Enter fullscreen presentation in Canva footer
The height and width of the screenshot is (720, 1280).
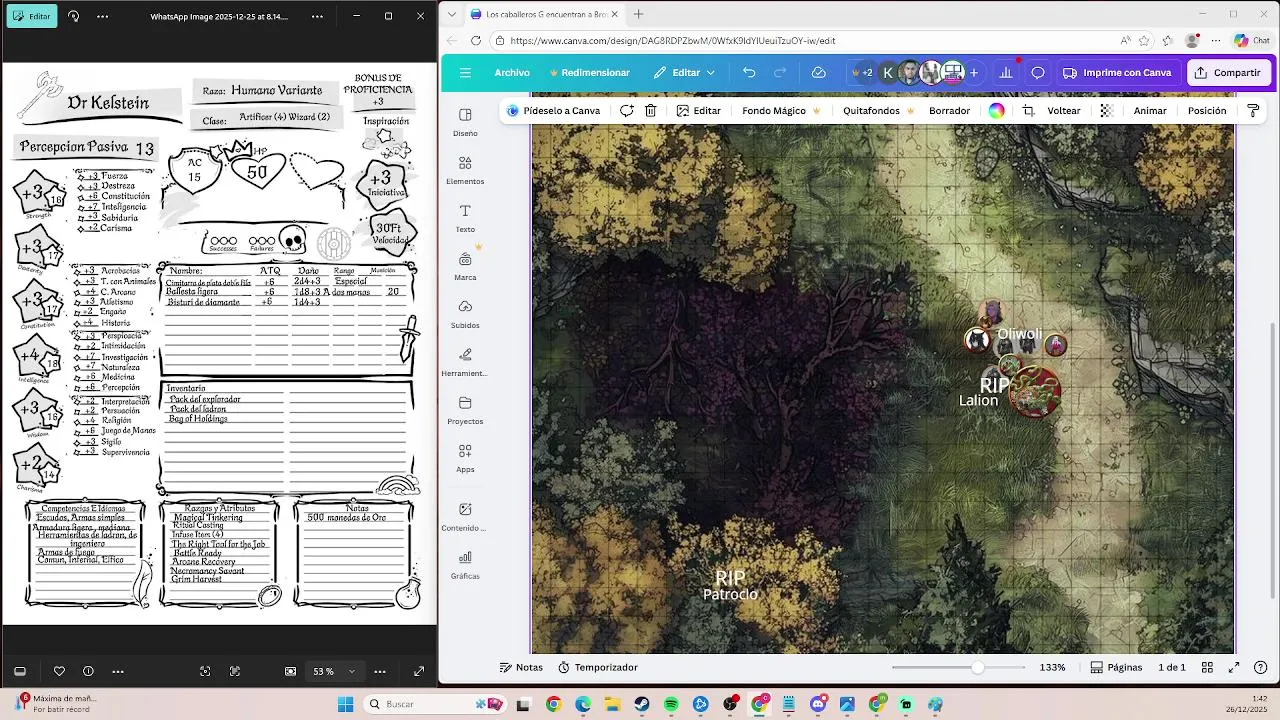(x=1234, y=667)
